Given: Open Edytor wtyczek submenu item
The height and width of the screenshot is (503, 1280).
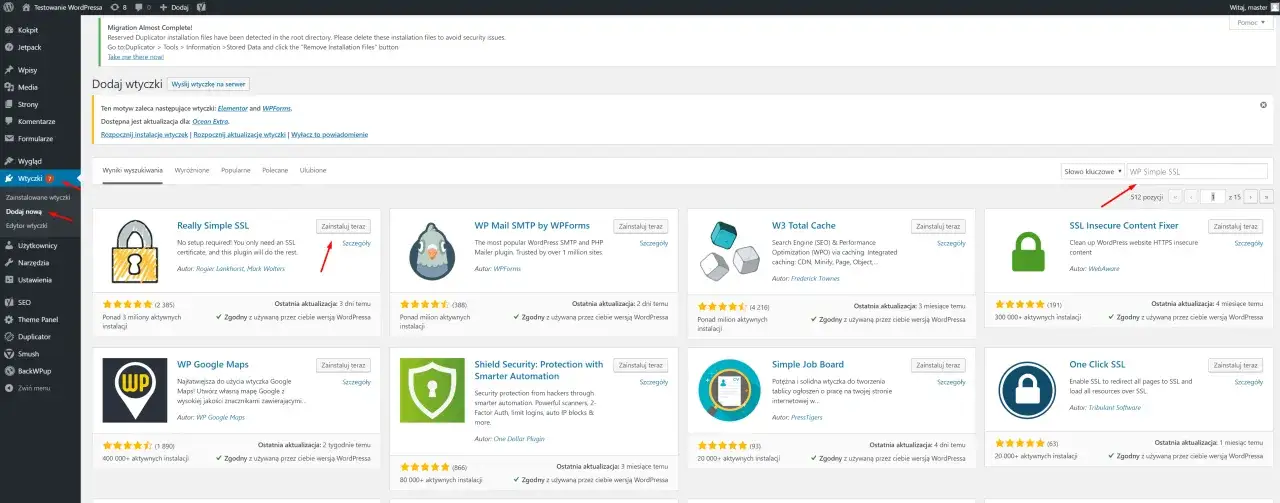Looking at the screenshot, I should 26,226.
